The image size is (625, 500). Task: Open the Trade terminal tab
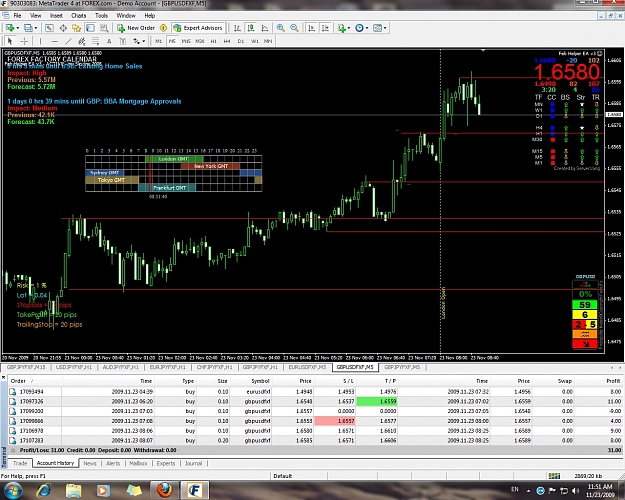[20, 463]
